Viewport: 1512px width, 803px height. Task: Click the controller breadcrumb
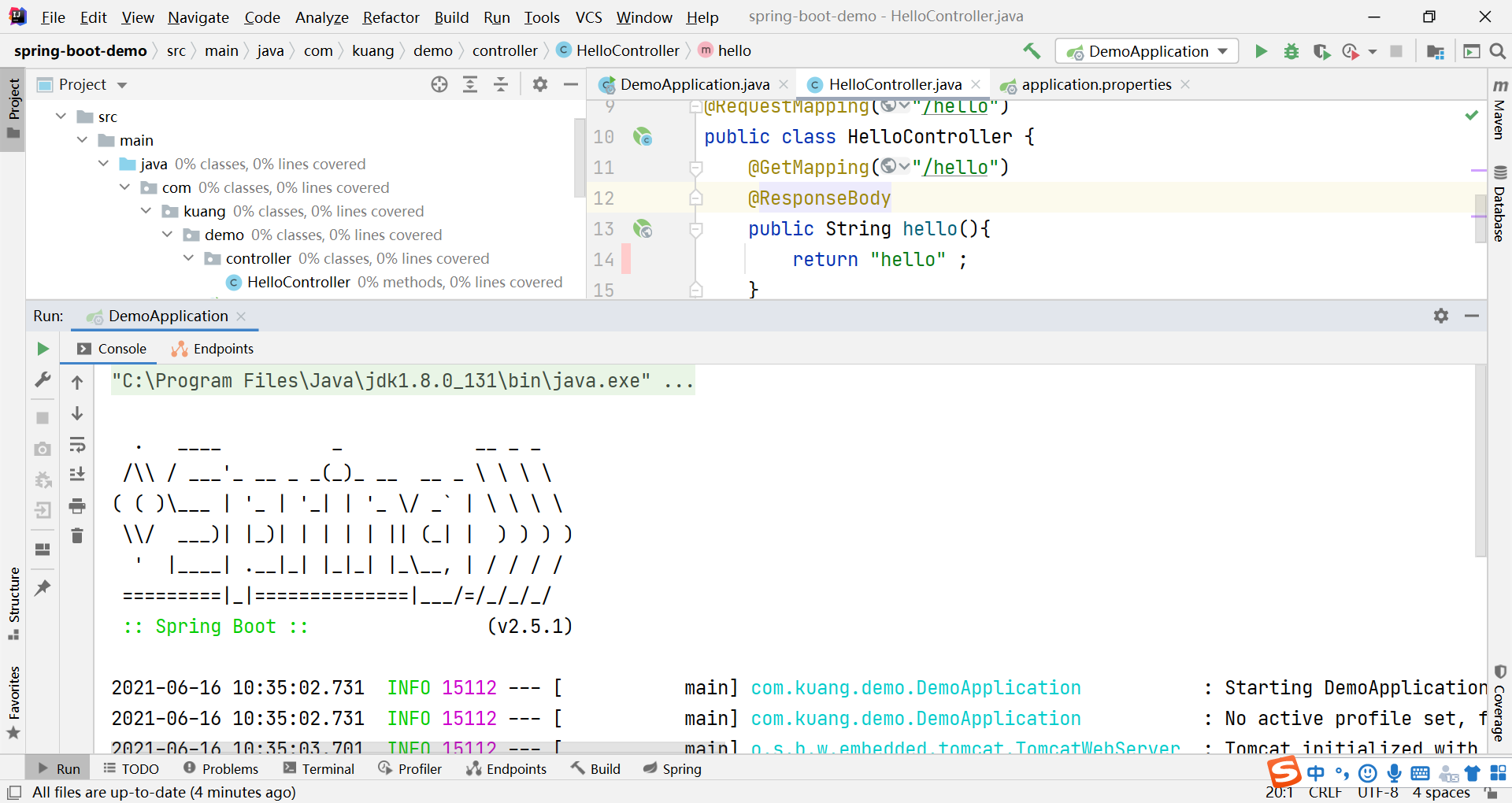coord(505,50)
